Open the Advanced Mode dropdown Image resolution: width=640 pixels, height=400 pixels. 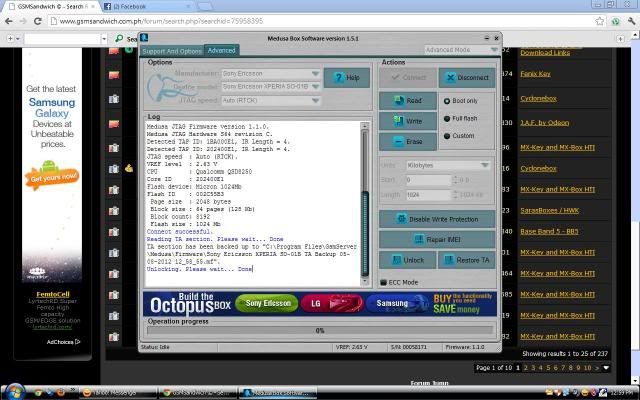pyautogui.click(x=461, y=49)
